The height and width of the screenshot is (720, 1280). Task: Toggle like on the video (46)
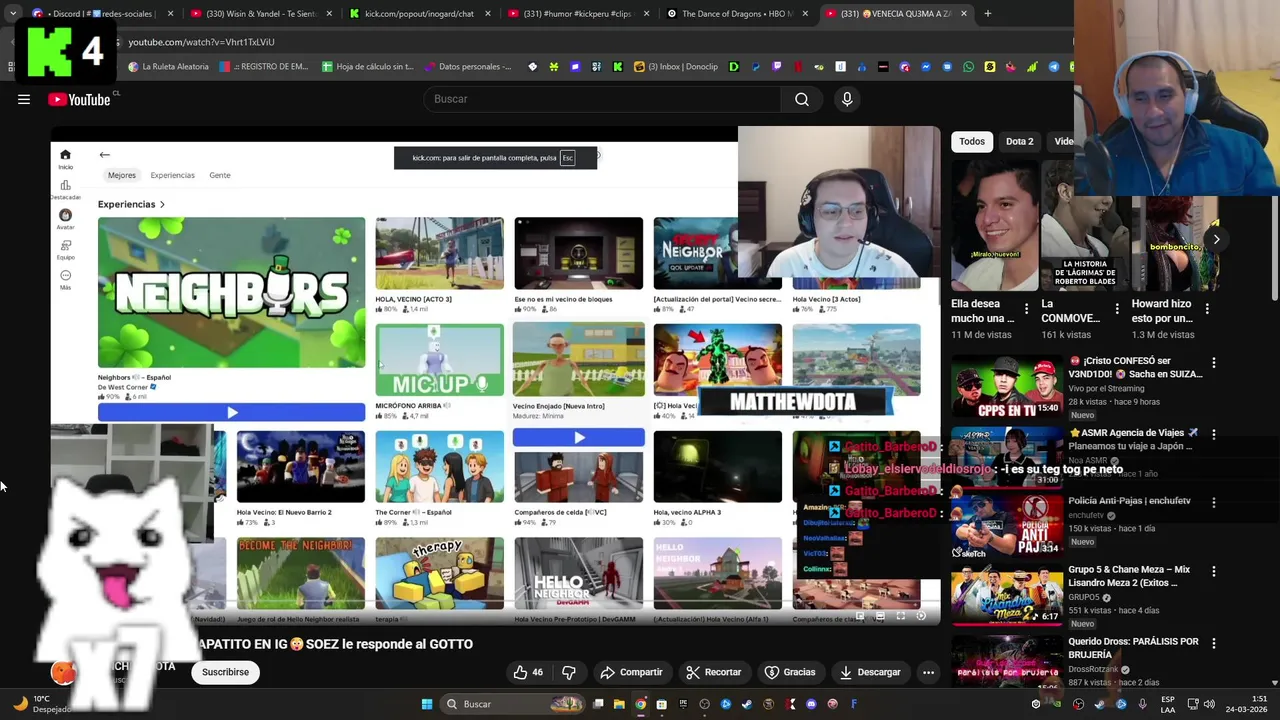click(x=529, y=672)
